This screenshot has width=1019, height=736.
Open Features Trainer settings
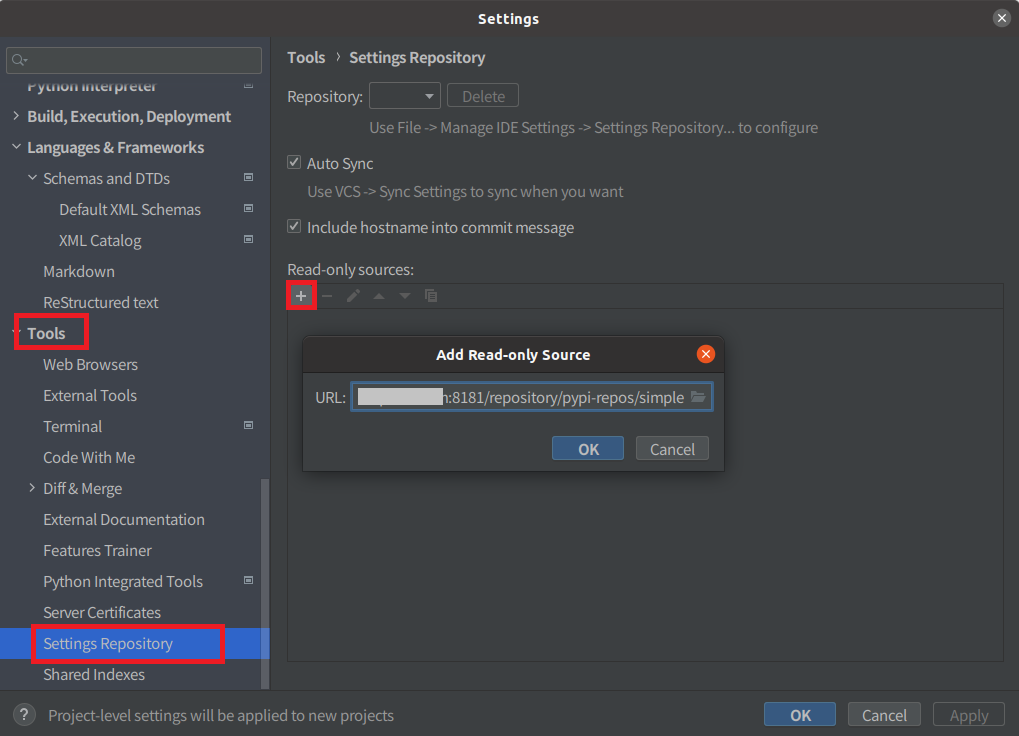click(x=97, y=551)
